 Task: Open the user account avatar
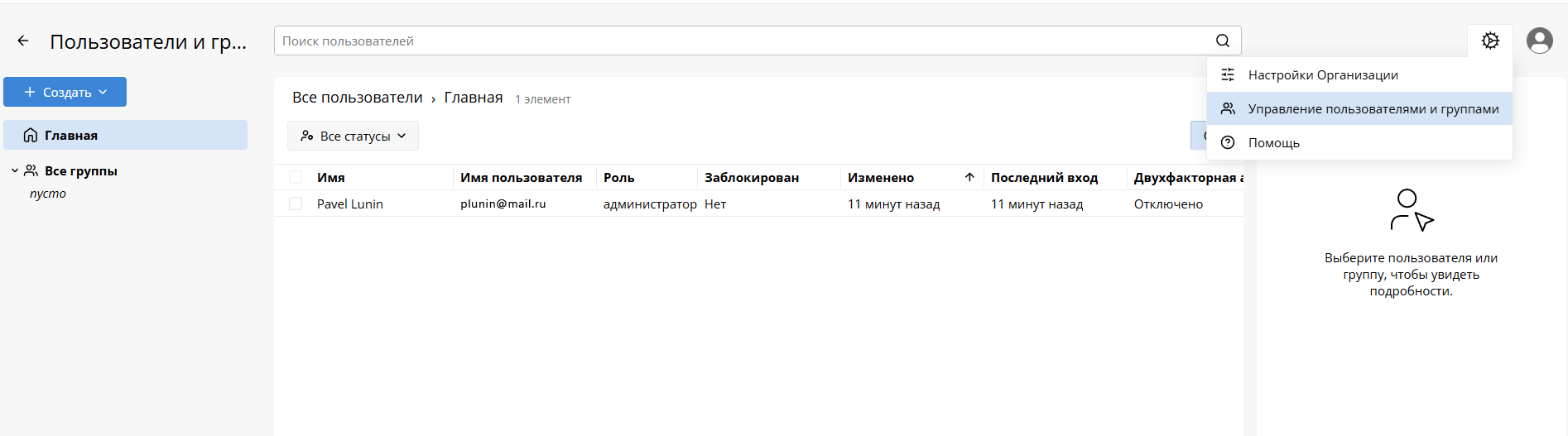1540,41
